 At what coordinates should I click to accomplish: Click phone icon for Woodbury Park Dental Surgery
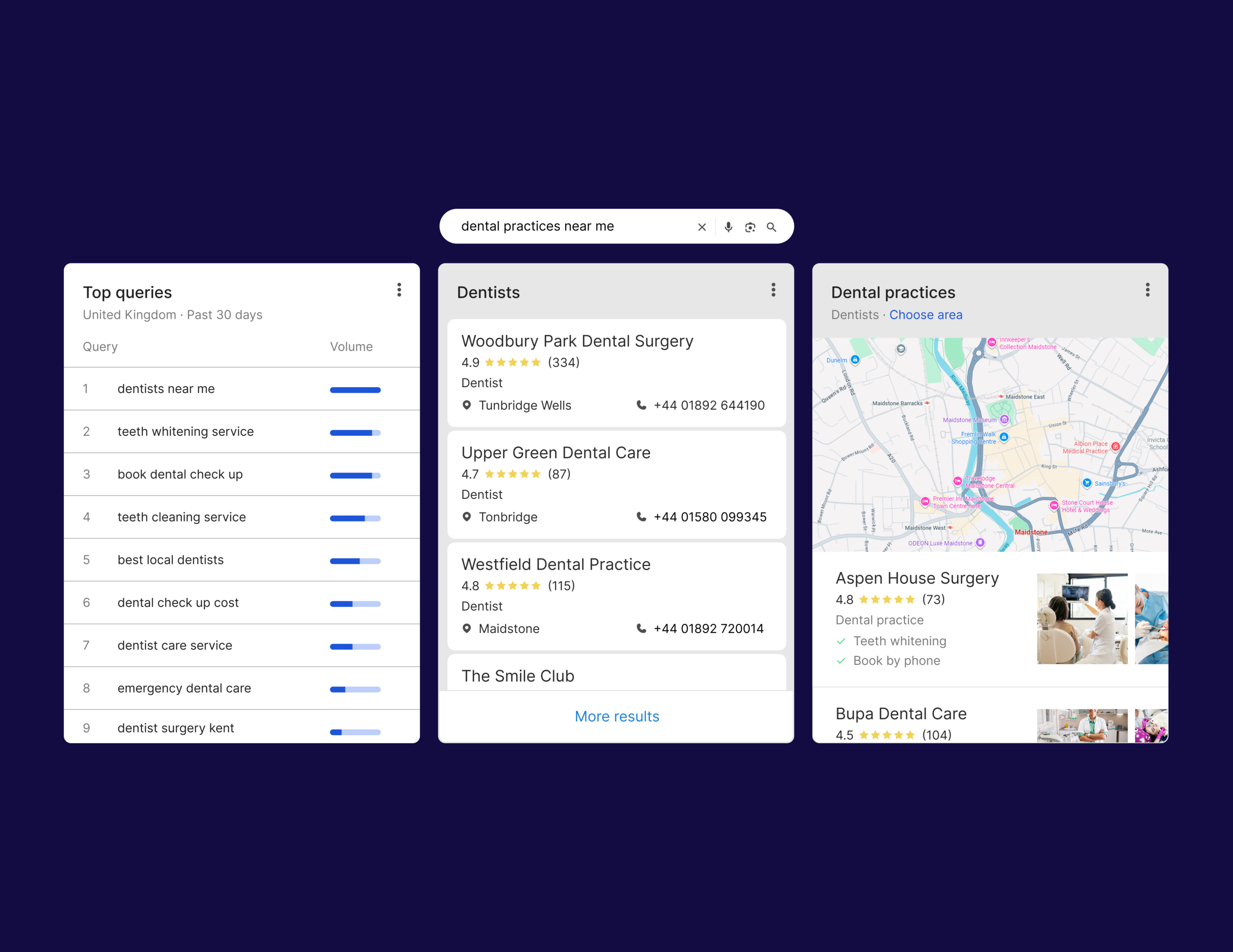coord(642,405)
